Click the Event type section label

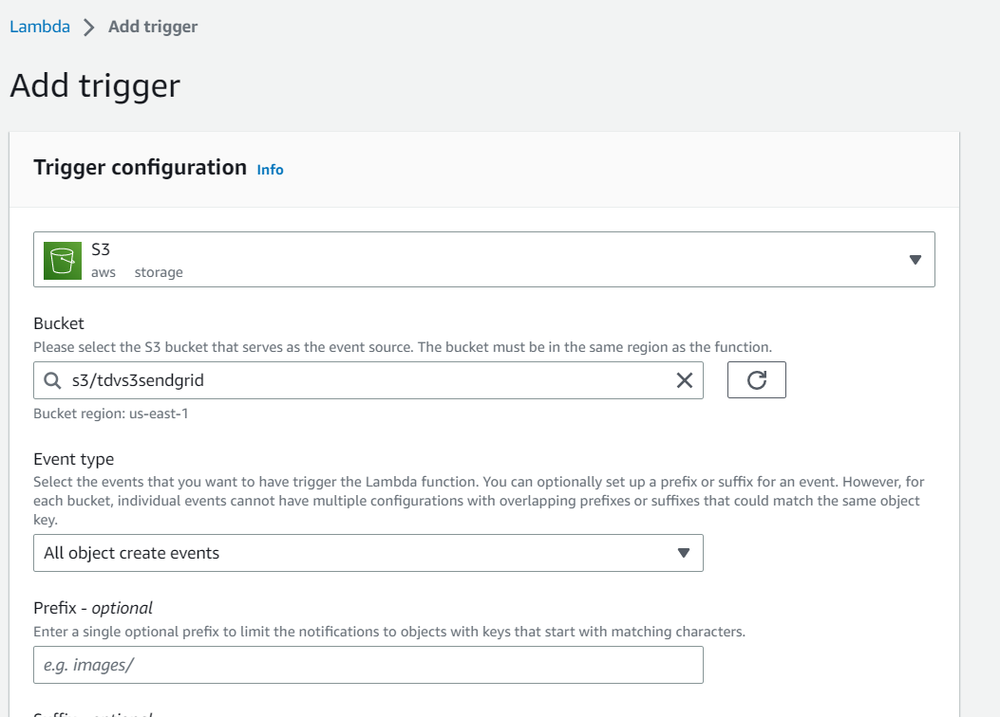[73, 459]
